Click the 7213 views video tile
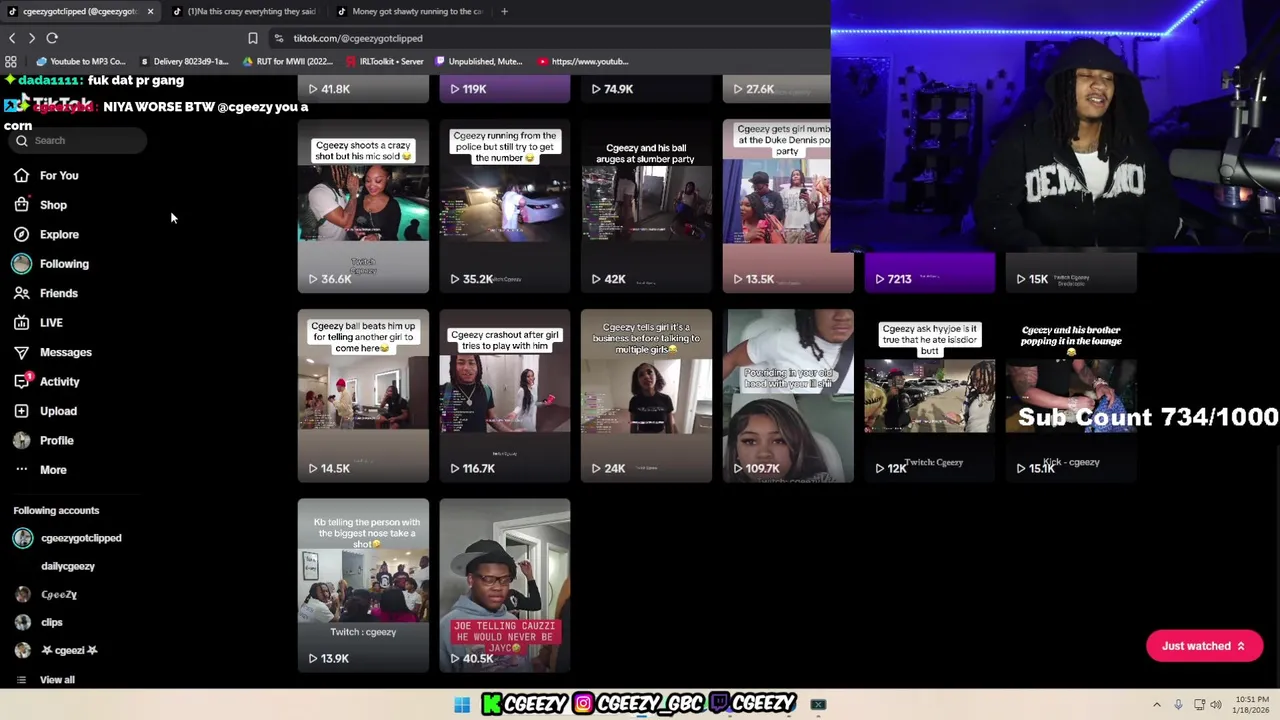The image size is (1280, 720). pos(930,273)
